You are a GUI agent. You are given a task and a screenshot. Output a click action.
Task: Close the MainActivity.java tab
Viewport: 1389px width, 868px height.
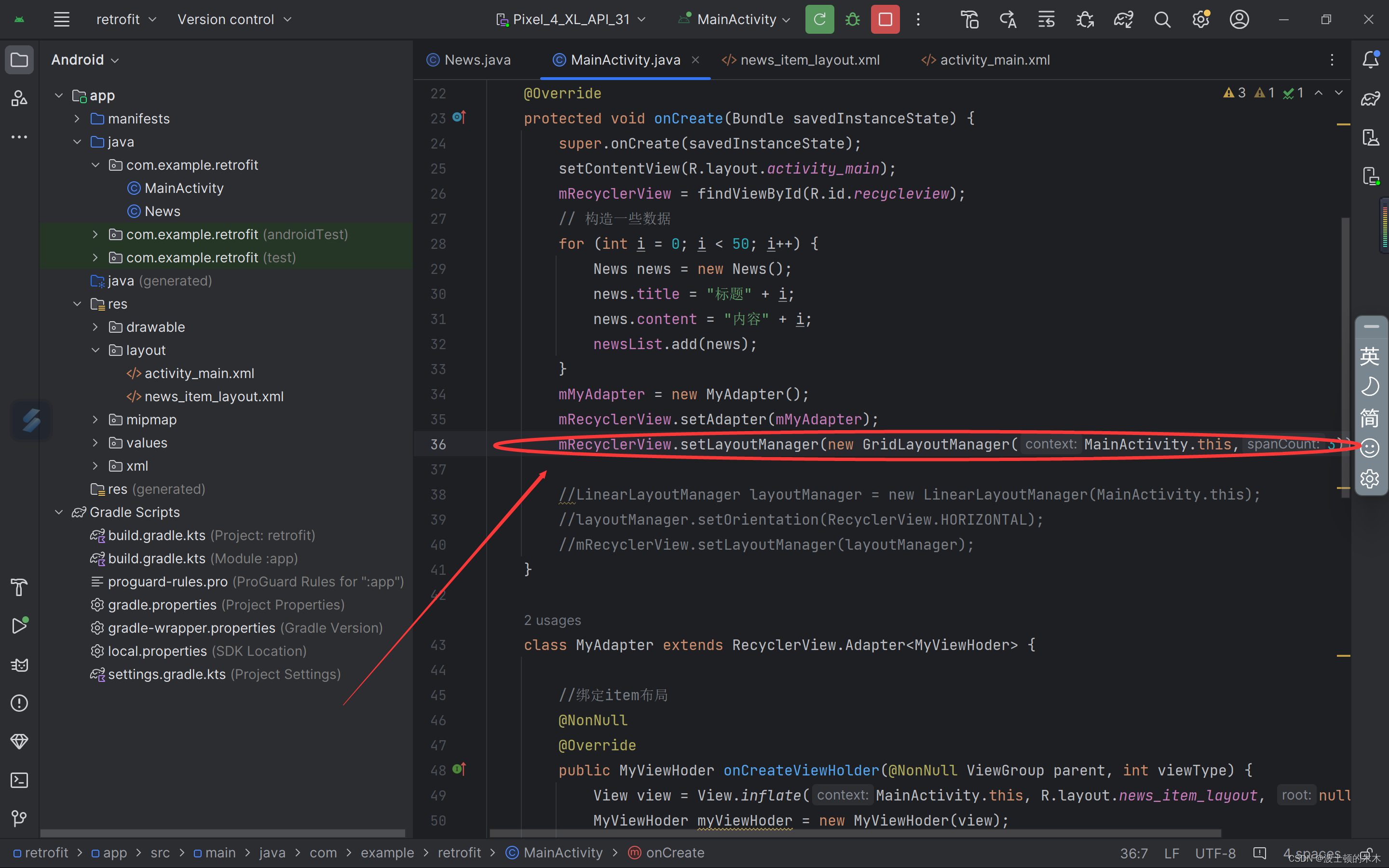click(695, 60)
